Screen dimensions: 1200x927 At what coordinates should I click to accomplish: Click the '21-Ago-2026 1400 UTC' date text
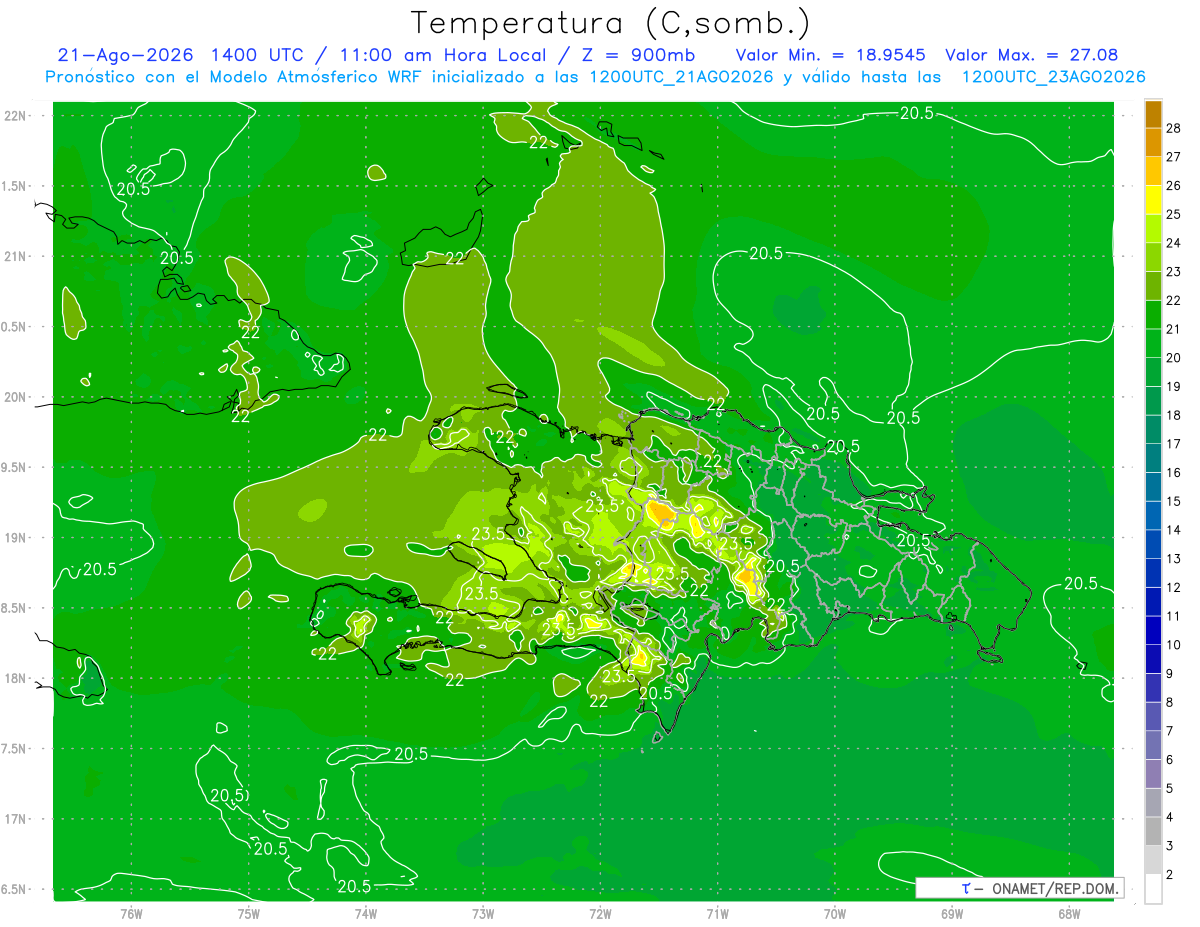point(177,55)
